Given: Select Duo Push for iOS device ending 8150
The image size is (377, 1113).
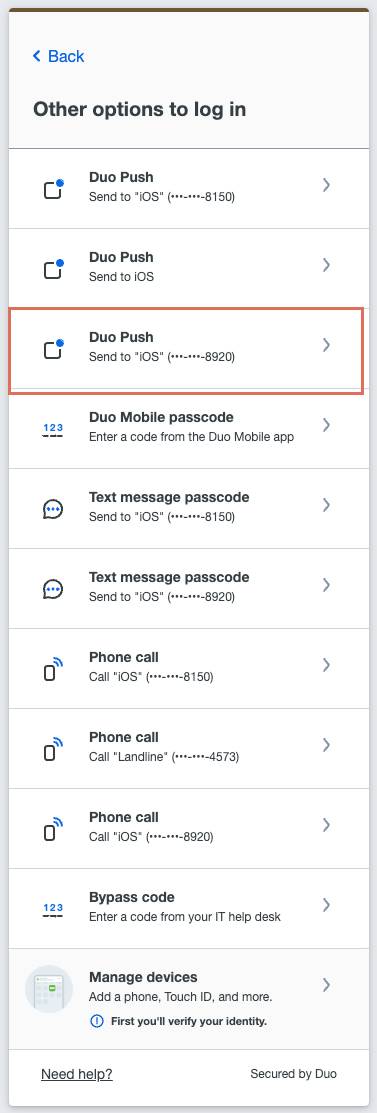Looking at the screenshot, I should tap(188, 189).
